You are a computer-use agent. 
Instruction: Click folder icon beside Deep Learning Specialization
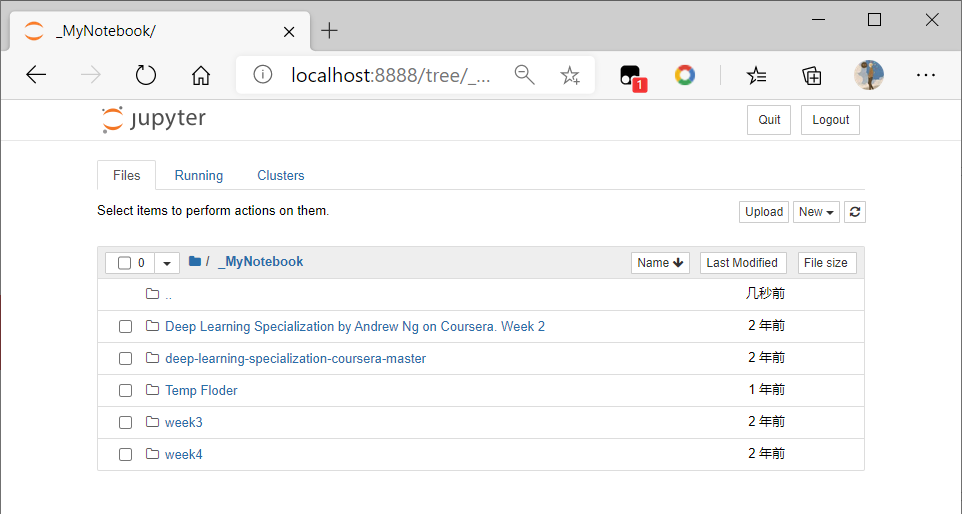coord(152,326)
